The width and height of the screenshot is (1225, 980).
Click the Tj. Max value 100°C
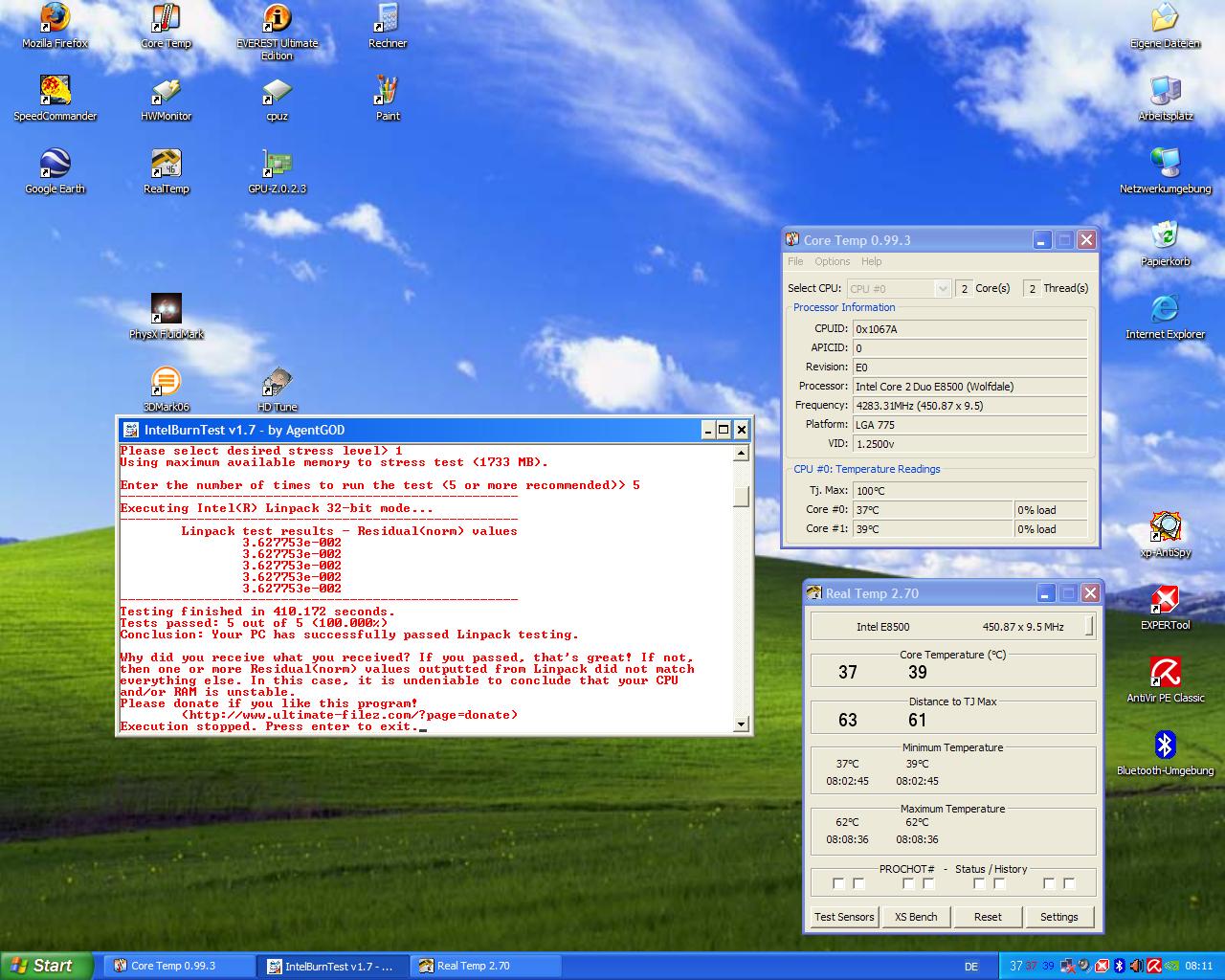[969, 491]
